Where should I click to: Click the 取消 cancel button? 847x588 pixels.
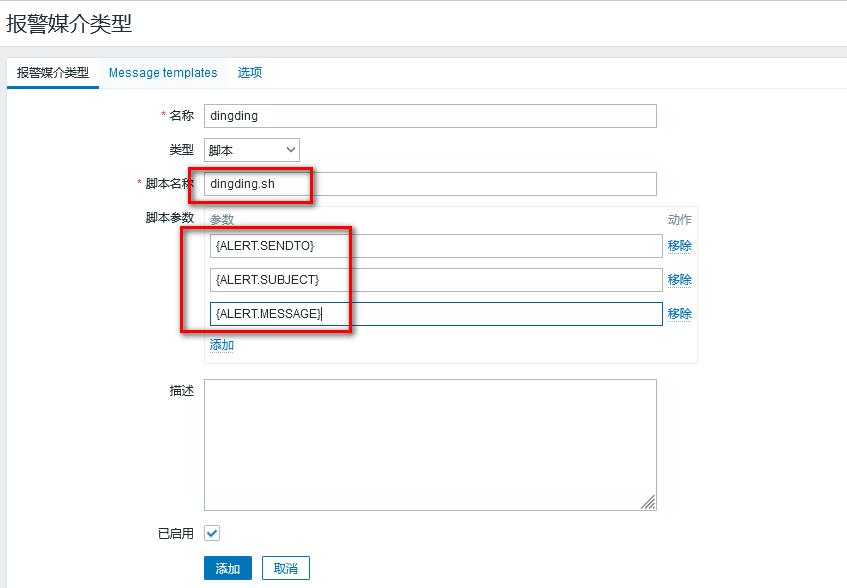point(285,567)
